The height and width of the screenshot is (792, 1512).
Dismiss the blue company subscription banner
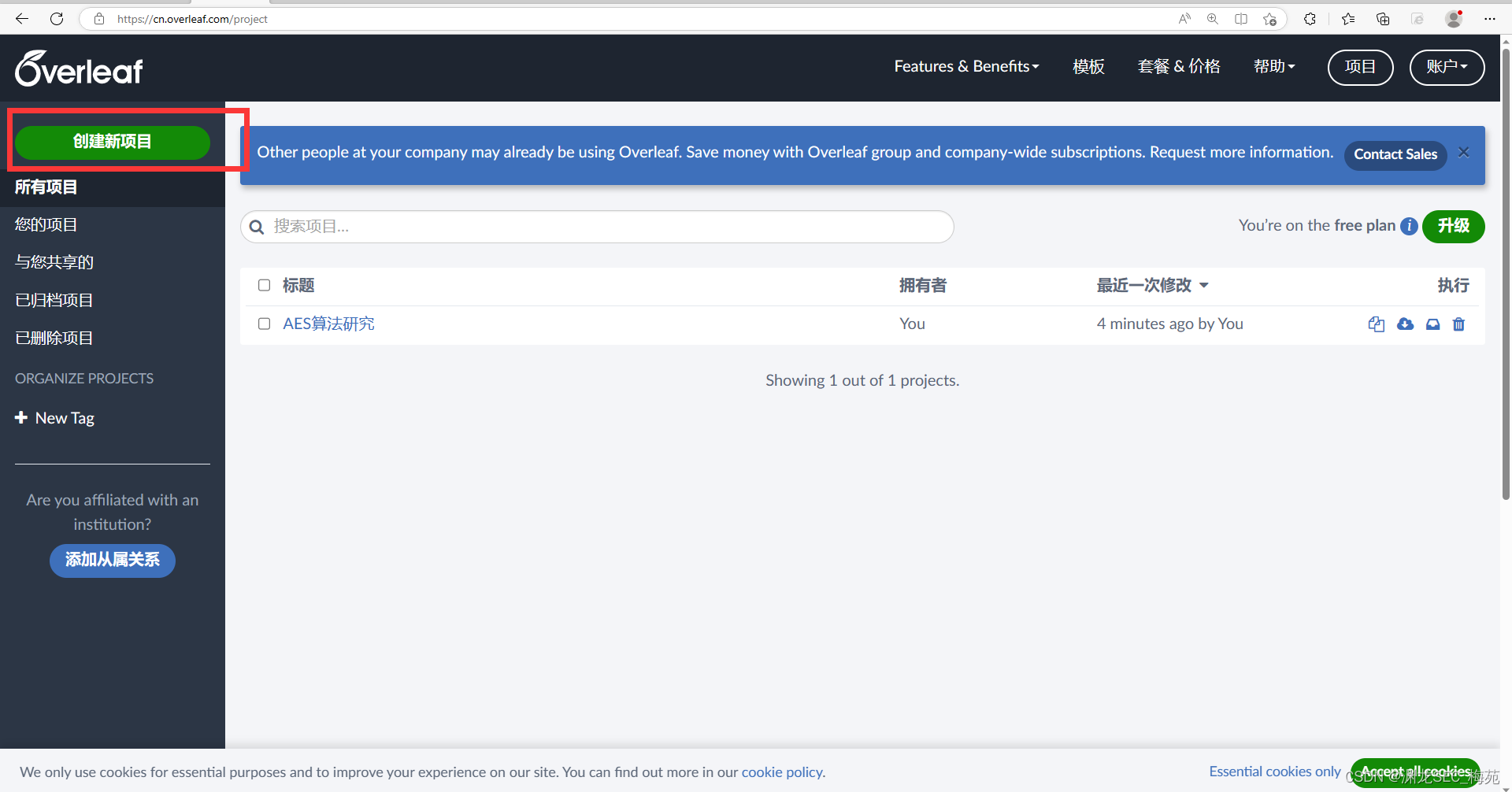point(1463,152)
